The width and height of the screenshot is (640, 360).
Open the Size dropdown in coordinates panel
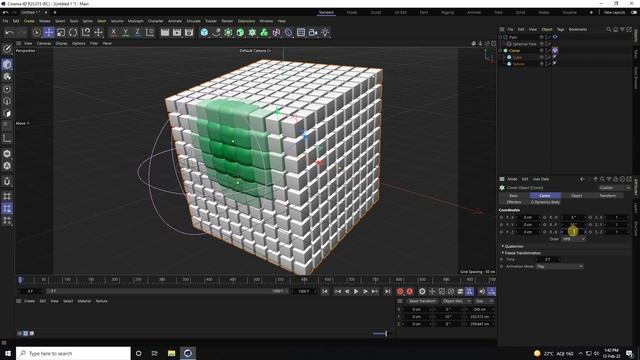coord(484,301)
